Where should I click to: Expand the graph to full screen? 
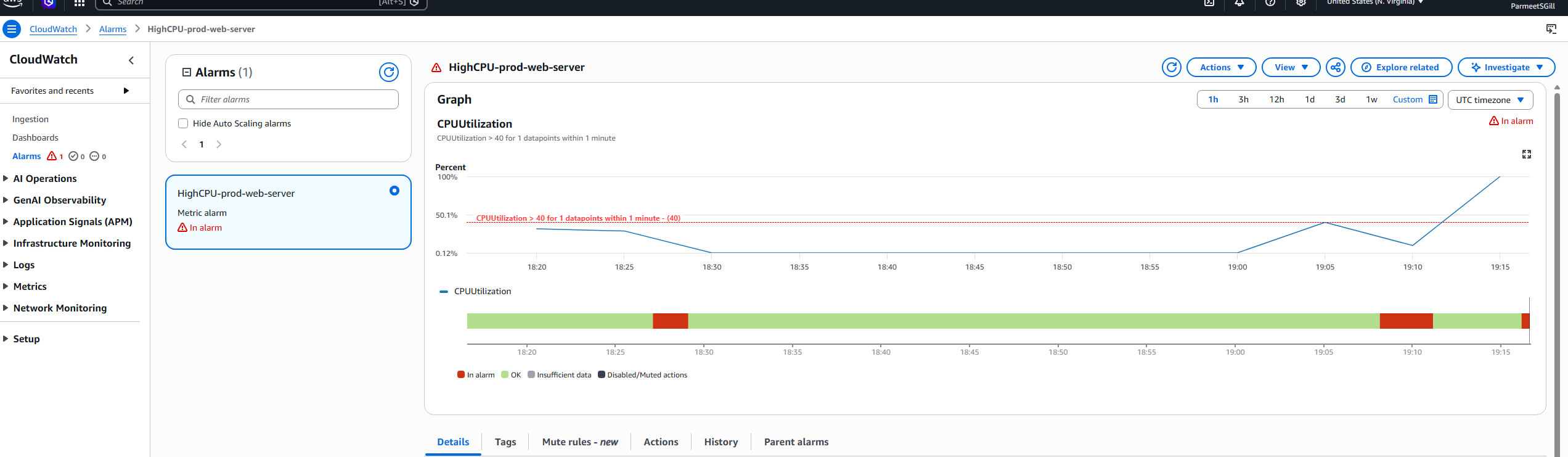point(1526,154)
